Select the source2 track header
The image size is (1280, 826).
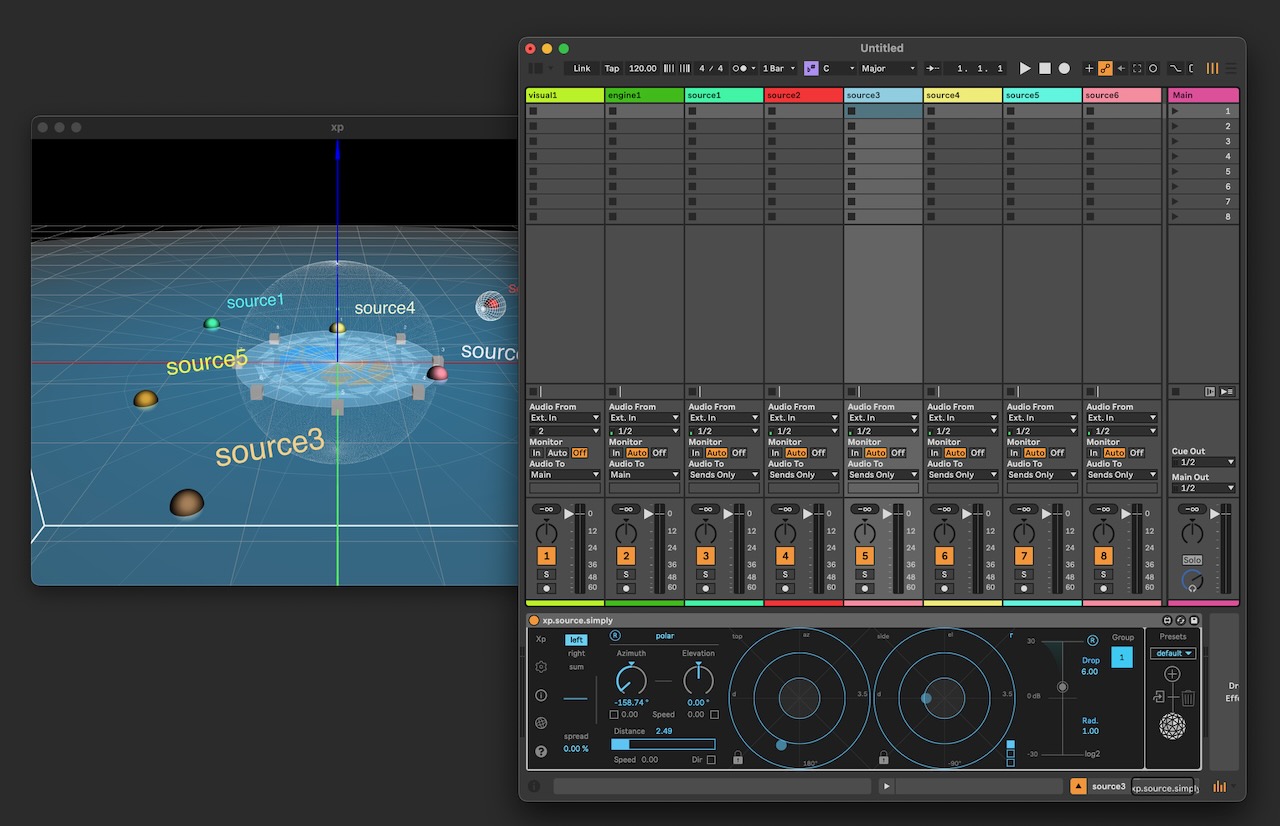click(803, 95)
